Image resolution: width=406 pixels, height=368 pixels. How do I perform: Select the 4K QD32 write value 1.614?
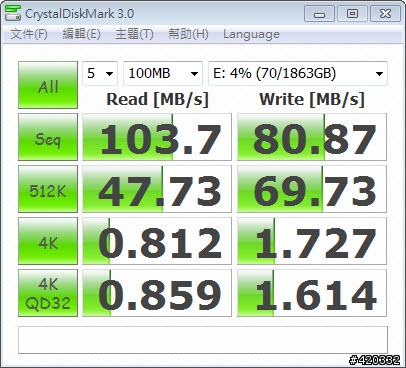pyautogui.click(x=312, y=293)
